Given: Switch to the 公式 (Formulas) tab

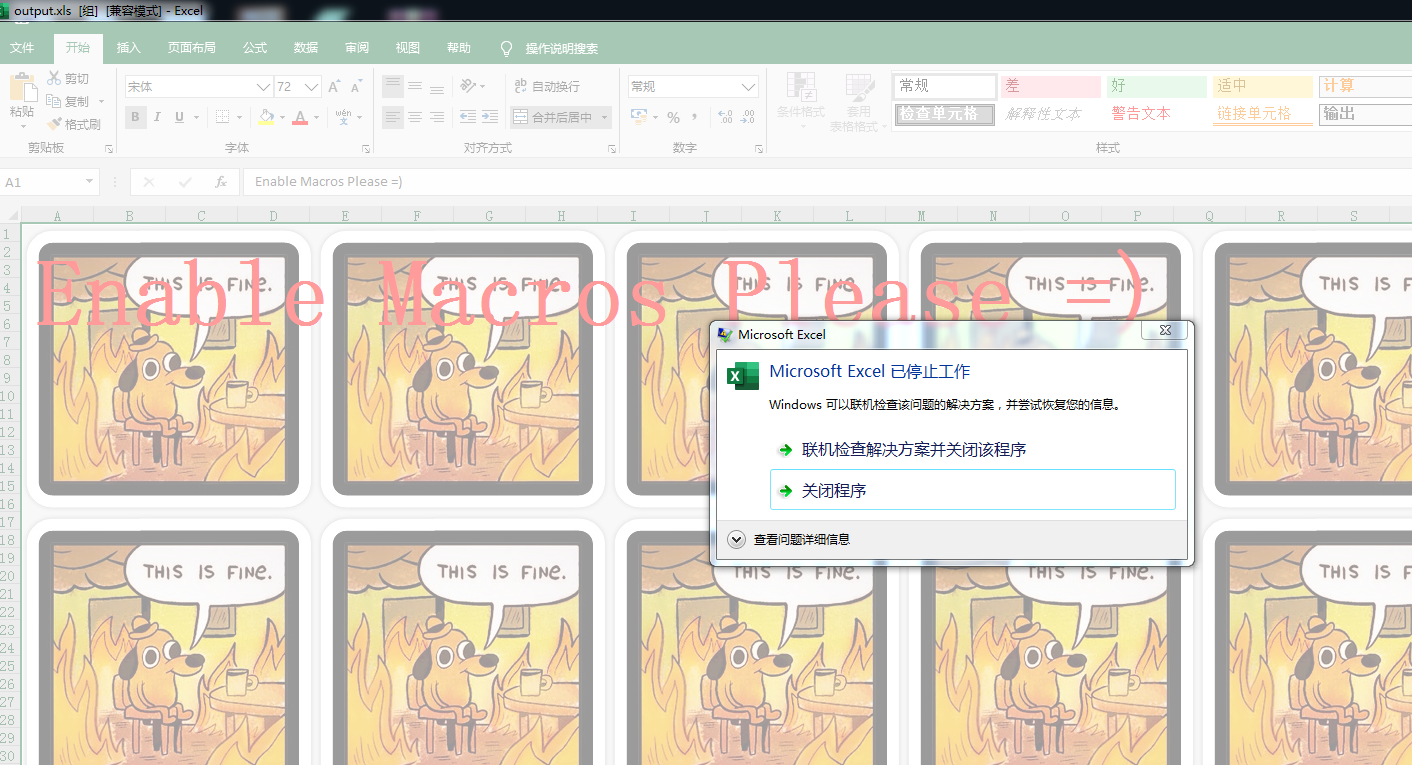Looking at the screenshot, I should pos(255,48).
